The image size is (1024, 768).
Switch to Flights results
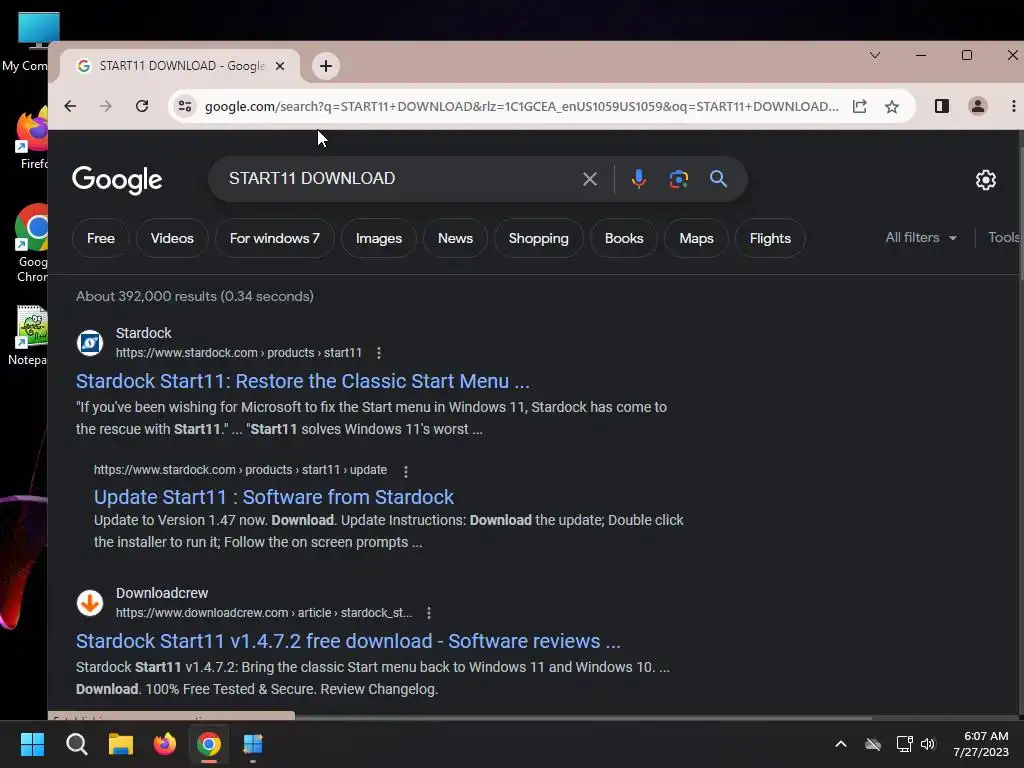click(x=770, y=238)
